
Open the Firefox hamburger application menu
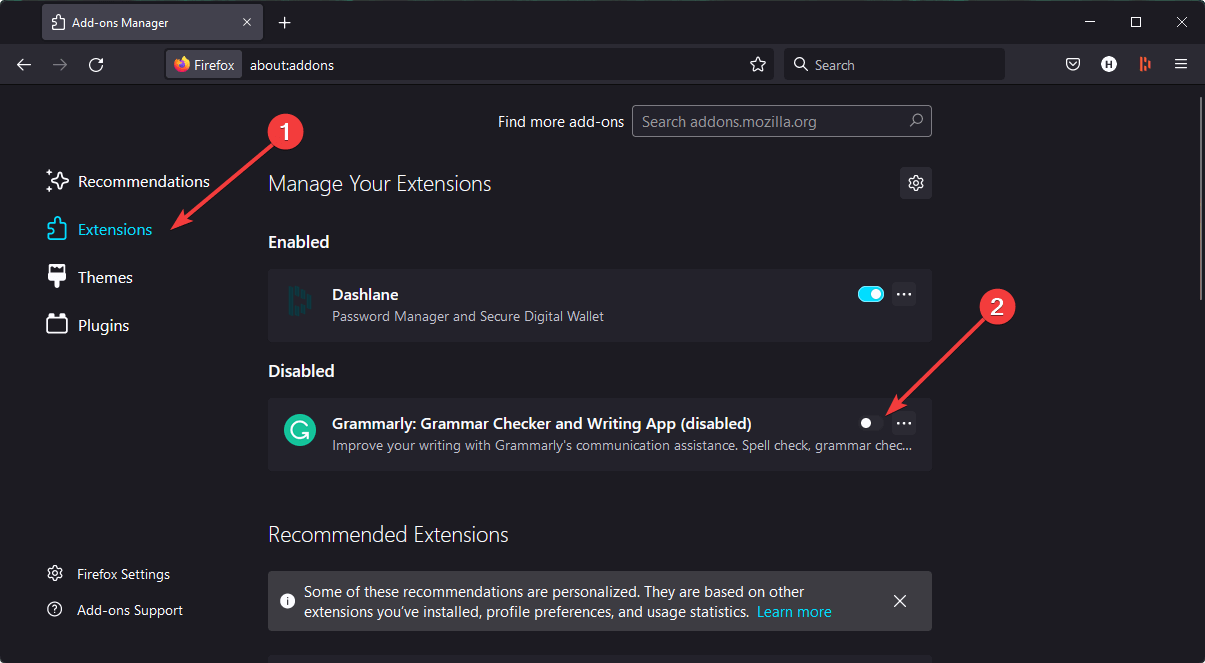tap(1181, 65)
